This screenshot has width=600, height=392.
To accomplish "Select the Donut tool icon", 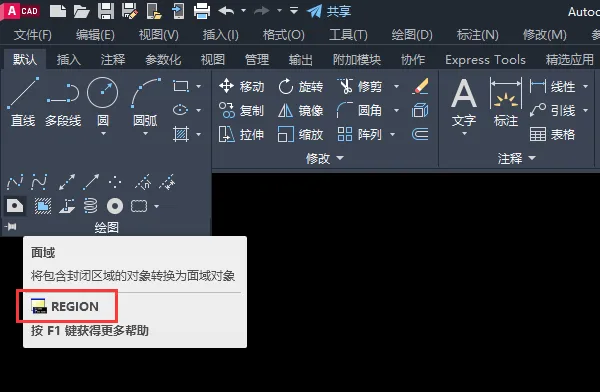I will coord(115,206).
